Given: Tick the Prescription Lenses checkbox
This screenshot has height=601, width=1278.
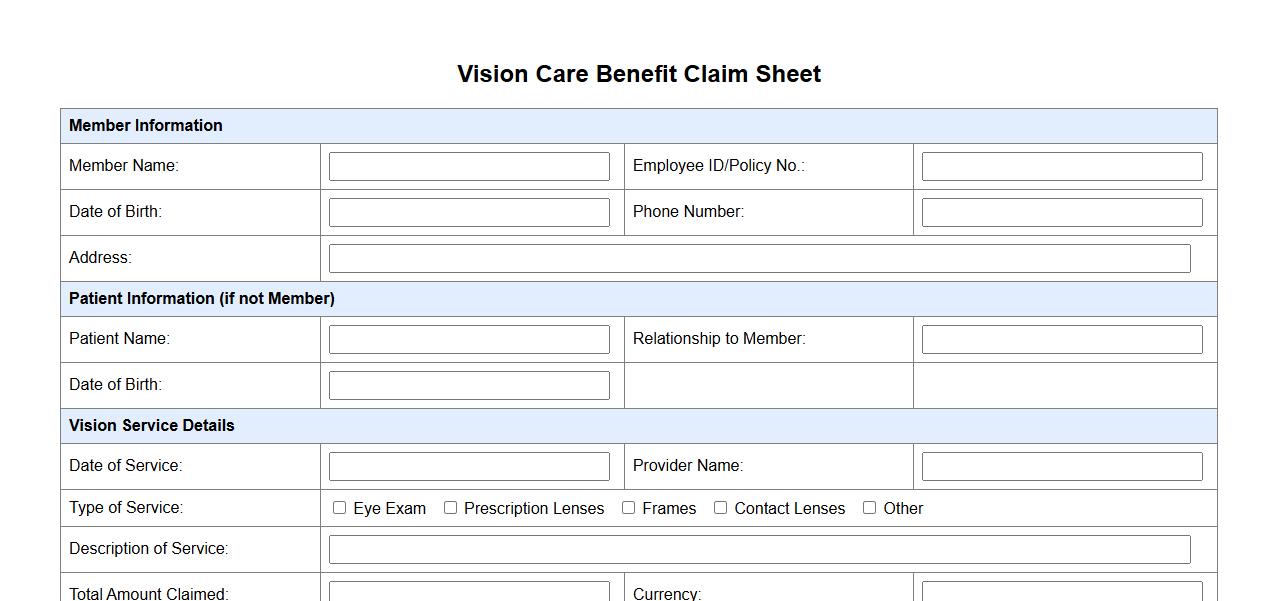Looking at the screenshot, I should 451,508.
